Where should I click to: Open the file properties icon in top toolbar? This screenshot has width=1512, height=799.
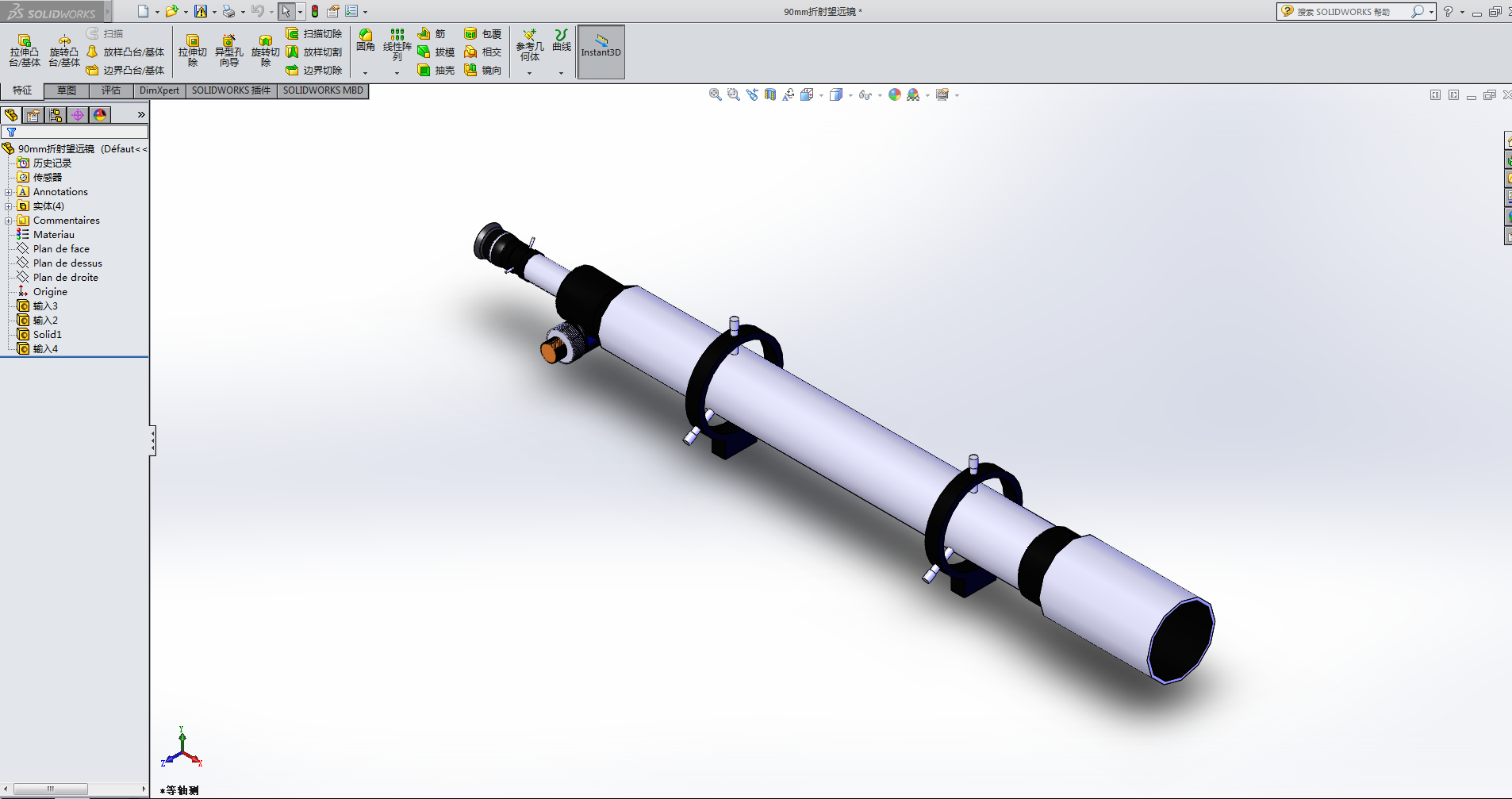(333, 11)
